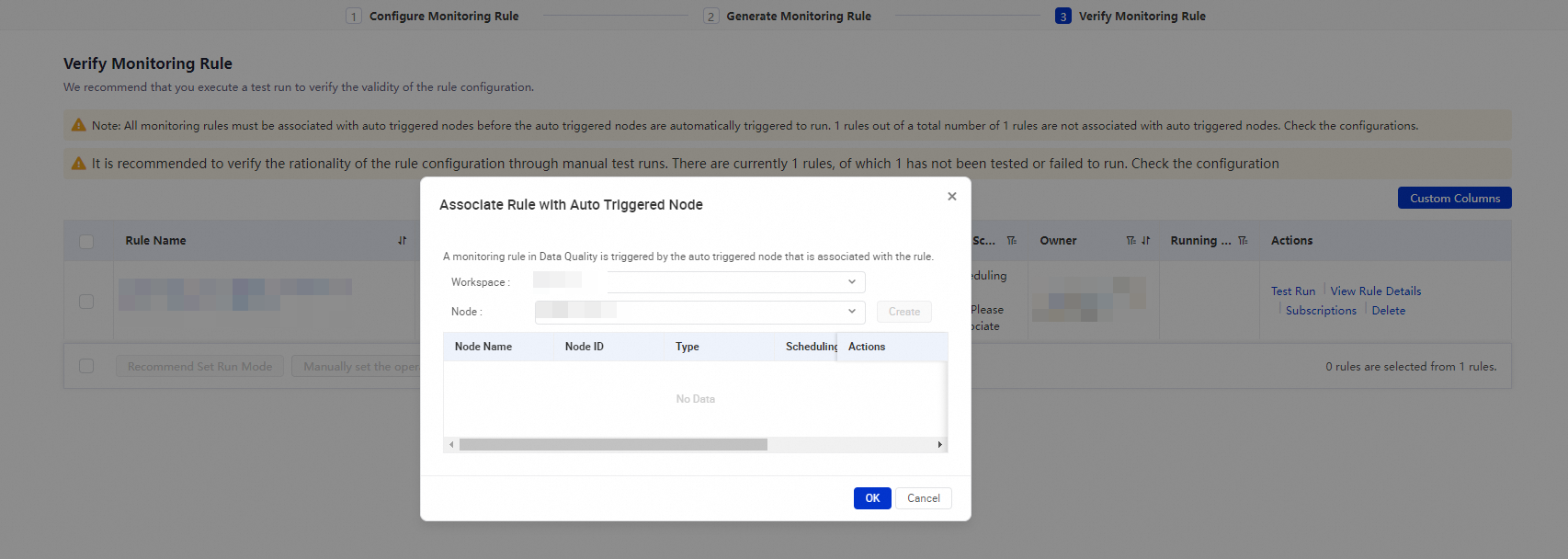Click scrollbar right arrow in node table
This screenshot has width=1568, height=559.
click(x=939, y=445)
